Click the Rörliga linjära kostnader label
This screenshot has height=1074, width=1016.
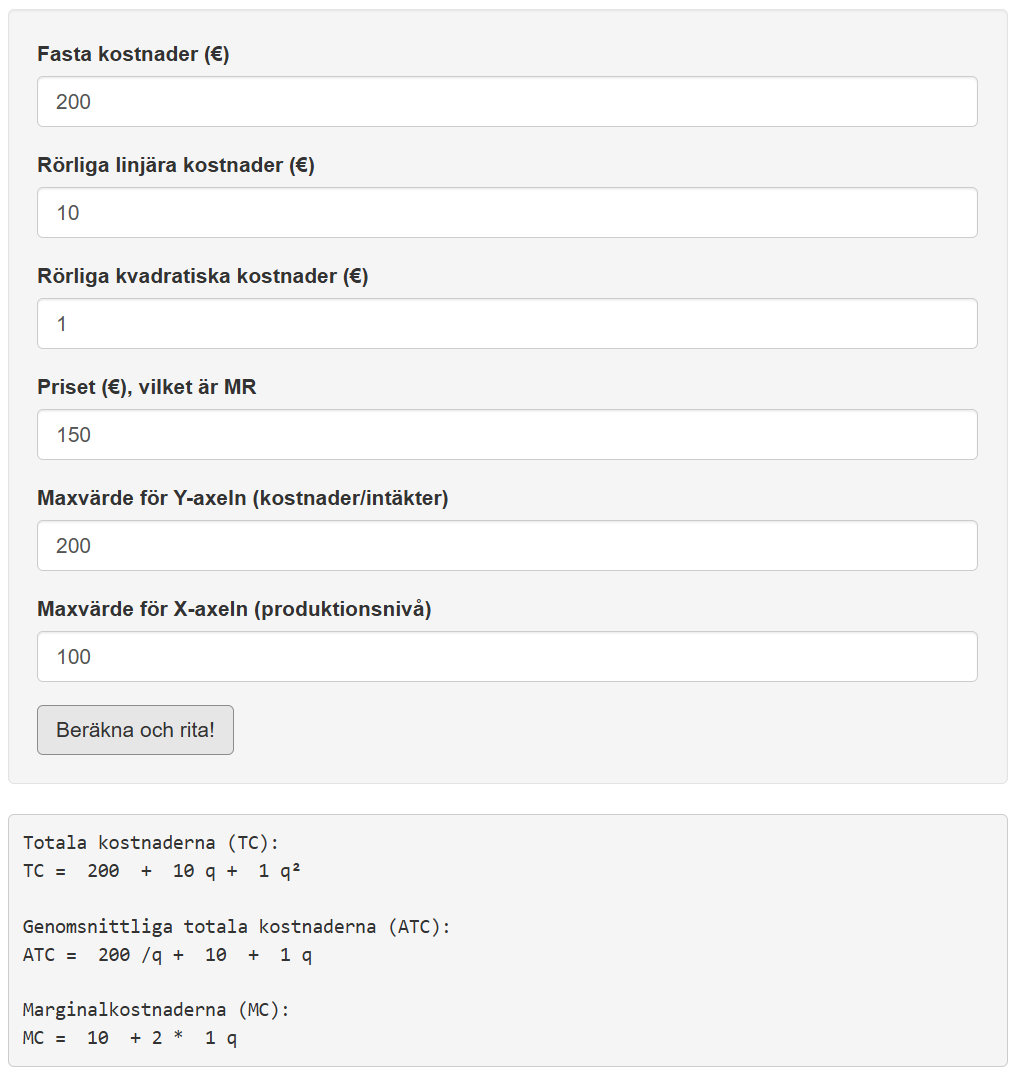click(176, 166)
